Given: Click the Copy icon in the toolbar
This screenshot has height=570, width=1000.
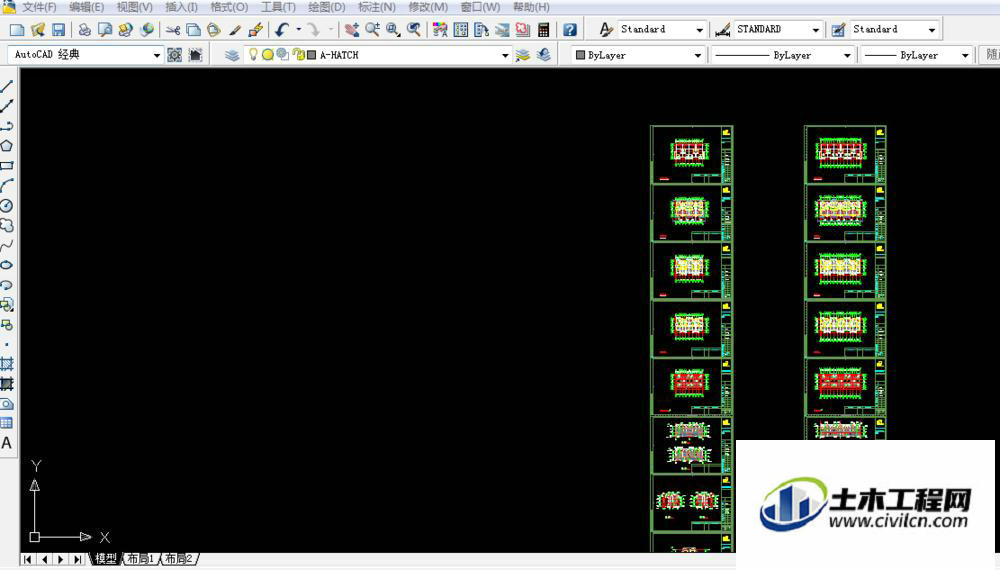Looking at the screenshot, I should click(x=193, y=29).
